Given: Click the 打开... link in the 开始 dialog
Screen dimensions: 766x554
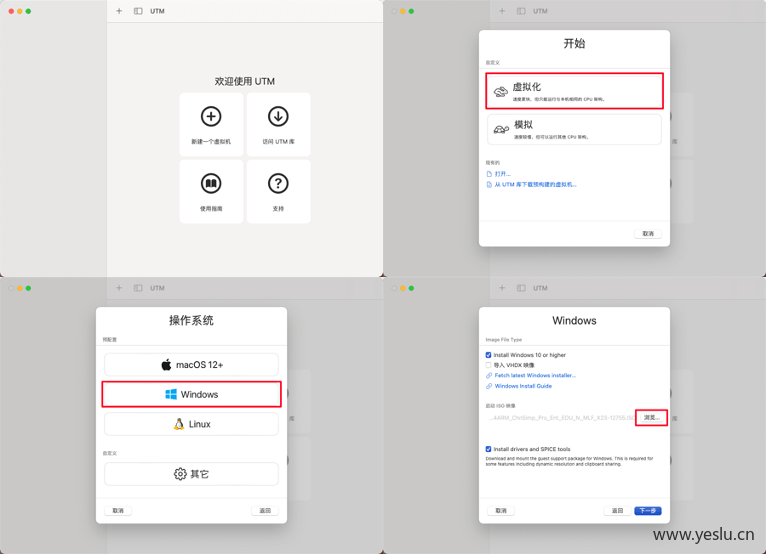Looking at the screenshot, I should (499, 174).
